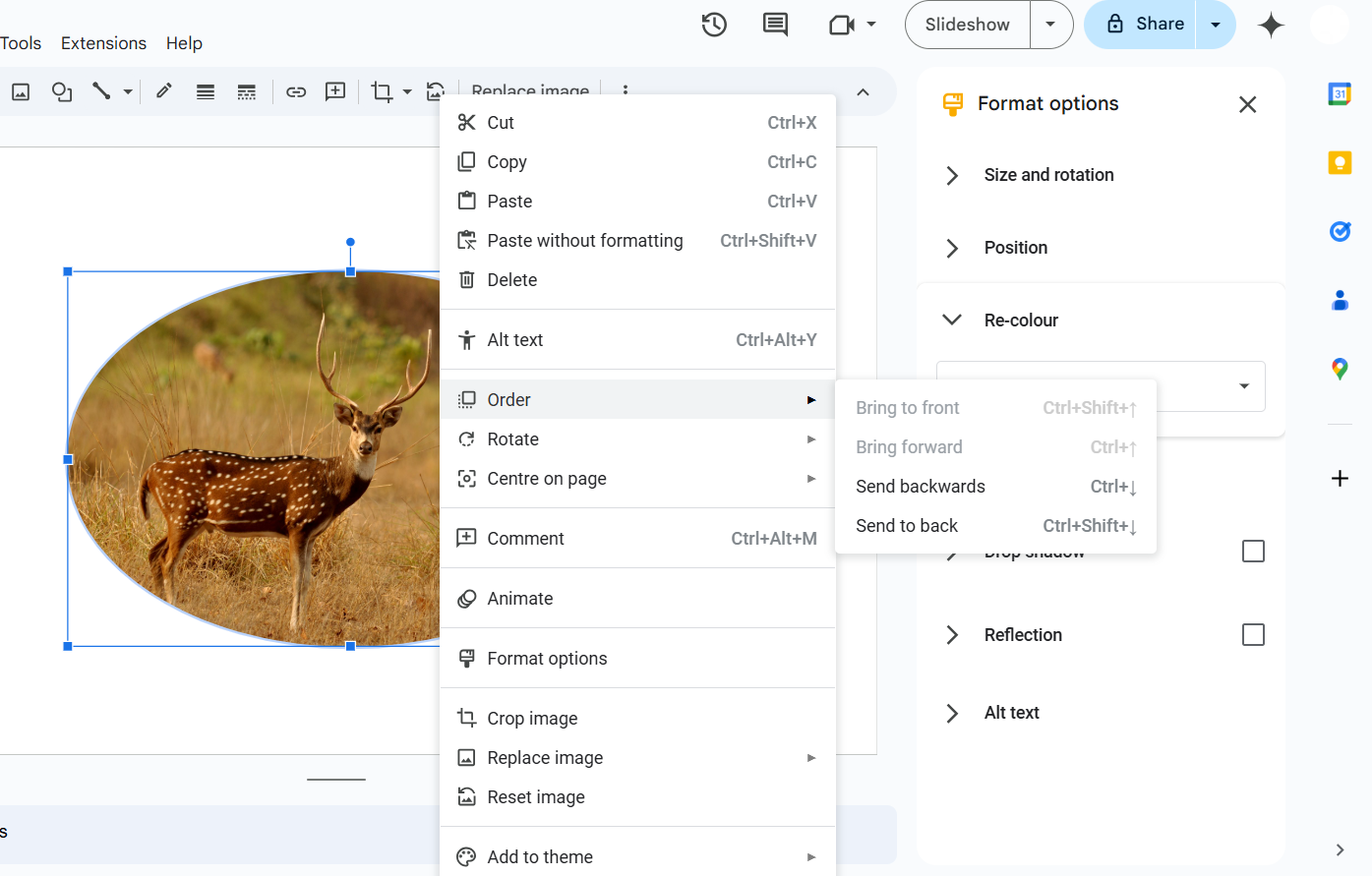Select the shape tool icon

[62, 91]
